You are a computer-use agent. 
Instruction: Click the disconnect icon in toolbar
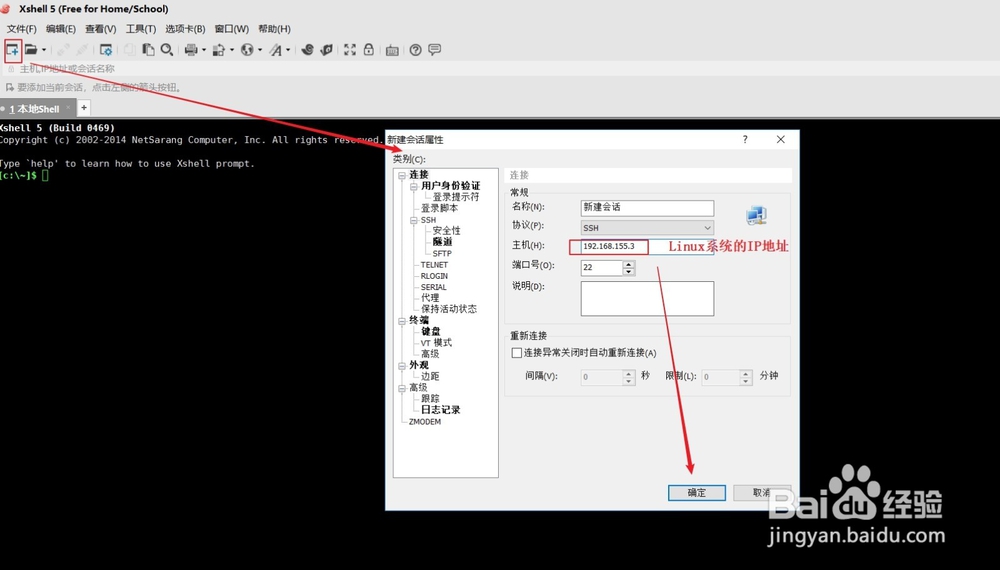click(82, 50)
